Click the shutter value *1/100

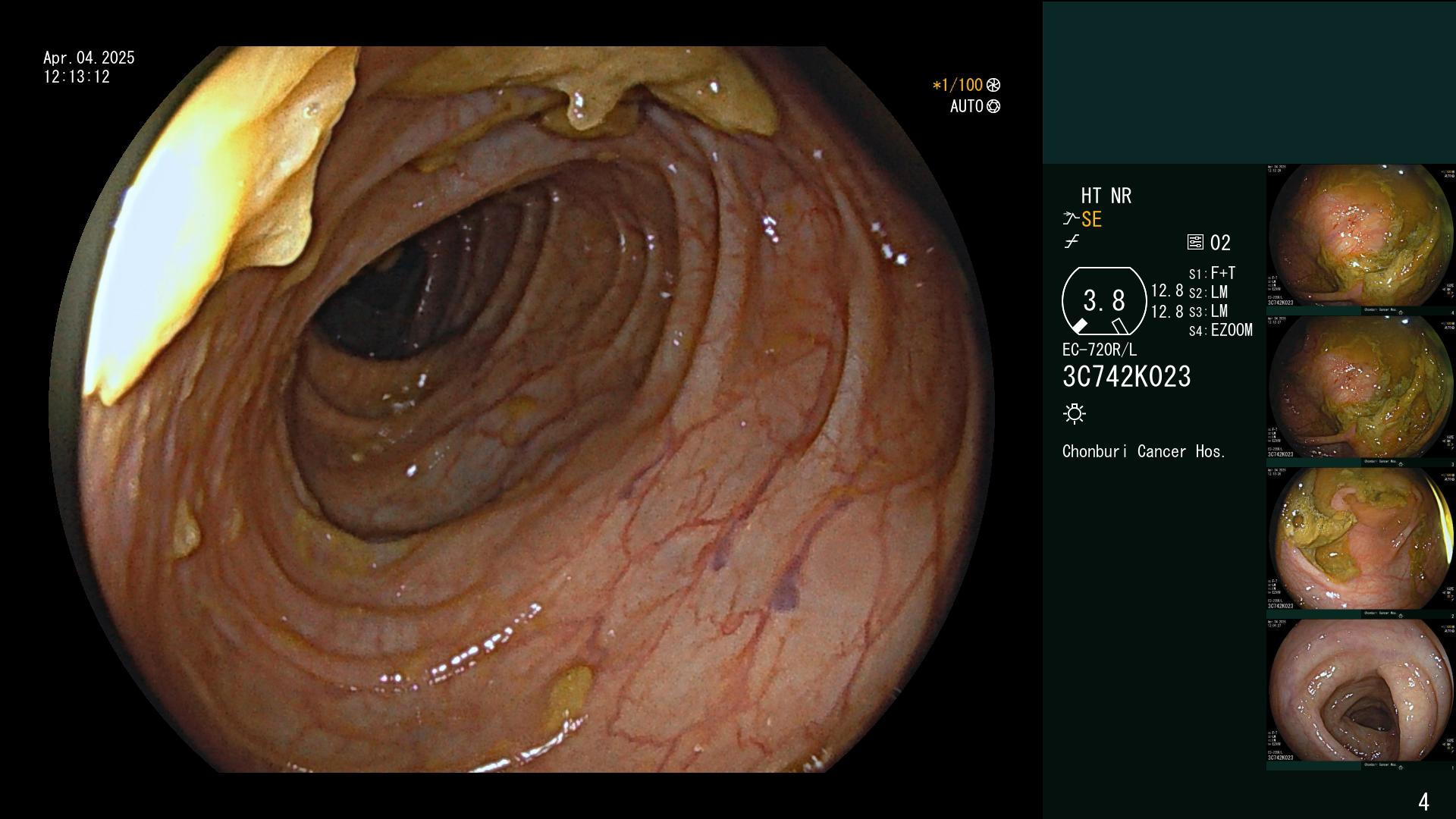click(957, 86)
